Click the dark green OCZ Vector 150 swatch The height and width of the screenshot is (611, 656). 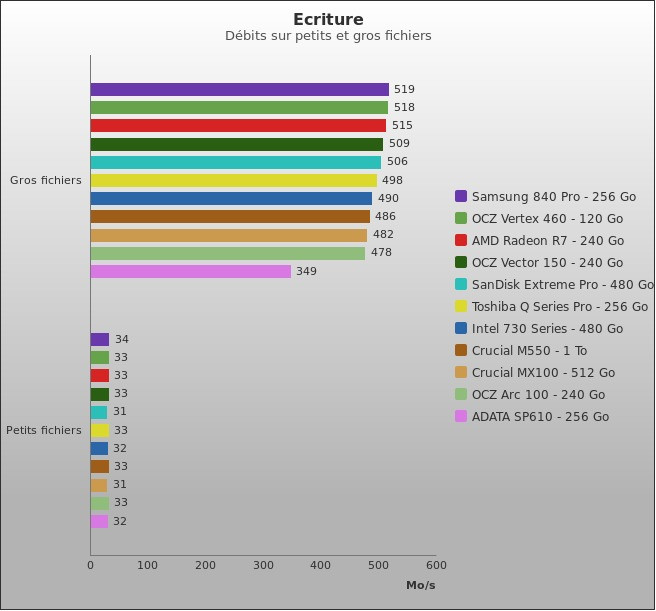click(461, 262)
